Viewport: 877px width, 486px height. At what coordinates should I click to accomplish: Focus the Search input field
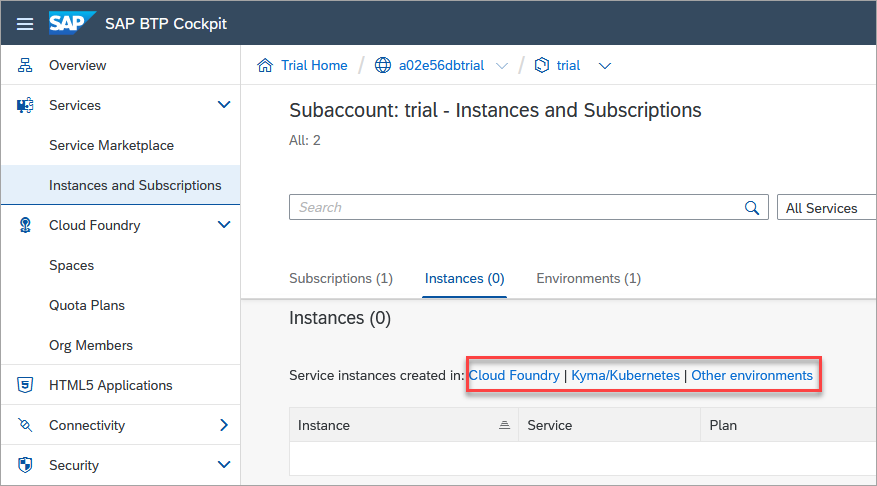tap(529, 207)
